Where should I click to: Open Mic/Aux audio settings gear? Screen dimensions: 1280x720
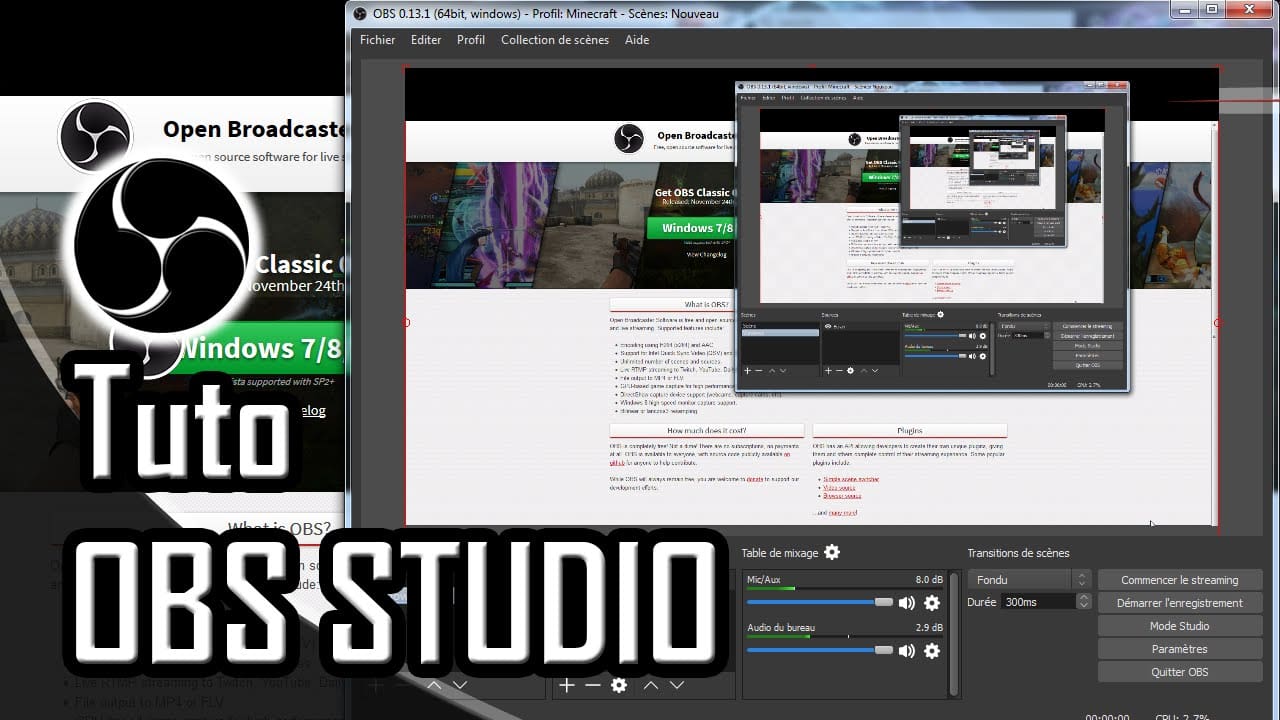point(932,603)
